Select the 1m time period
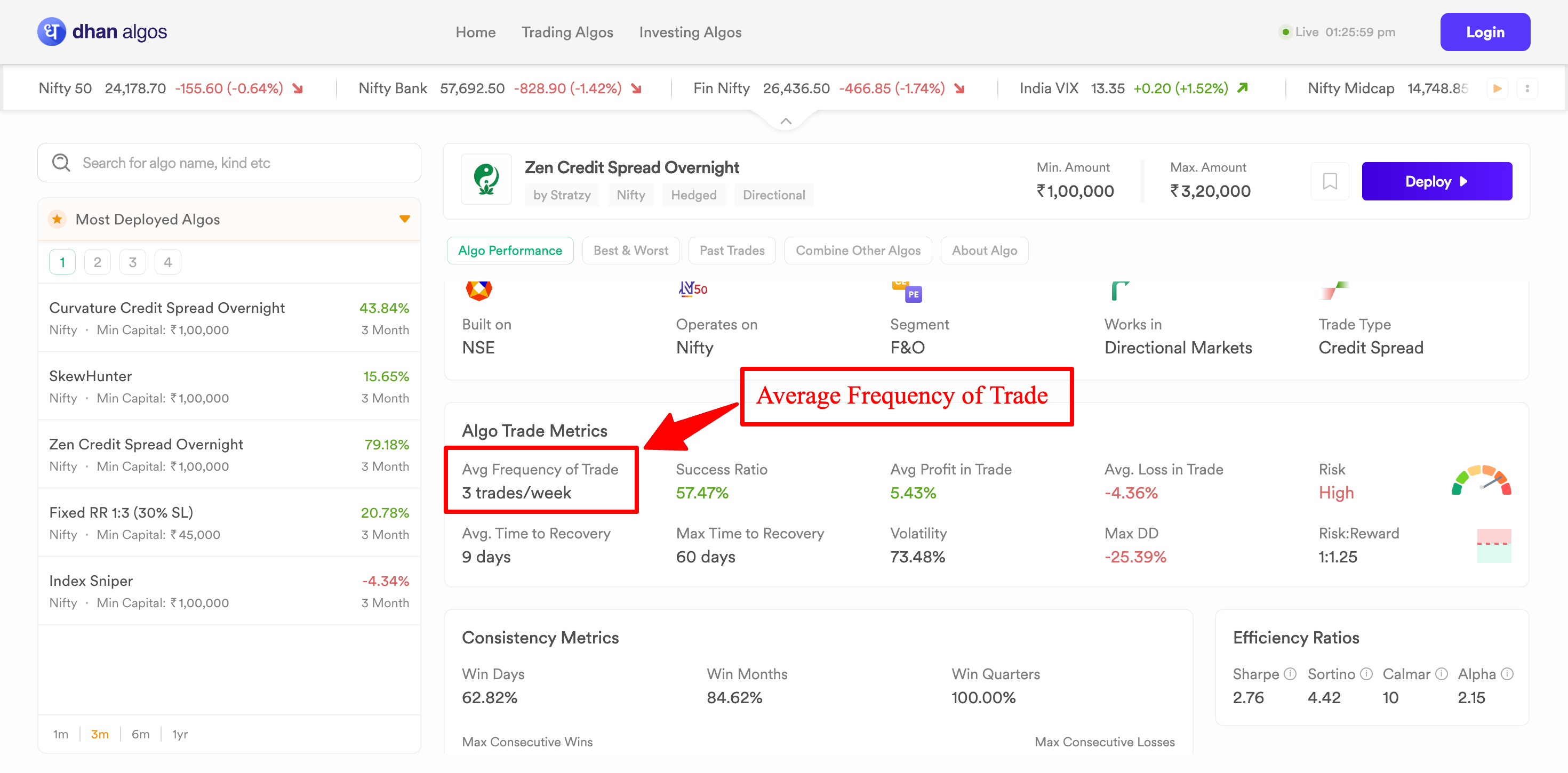This screenshot has width=1568, height=773. pos(60,734)
